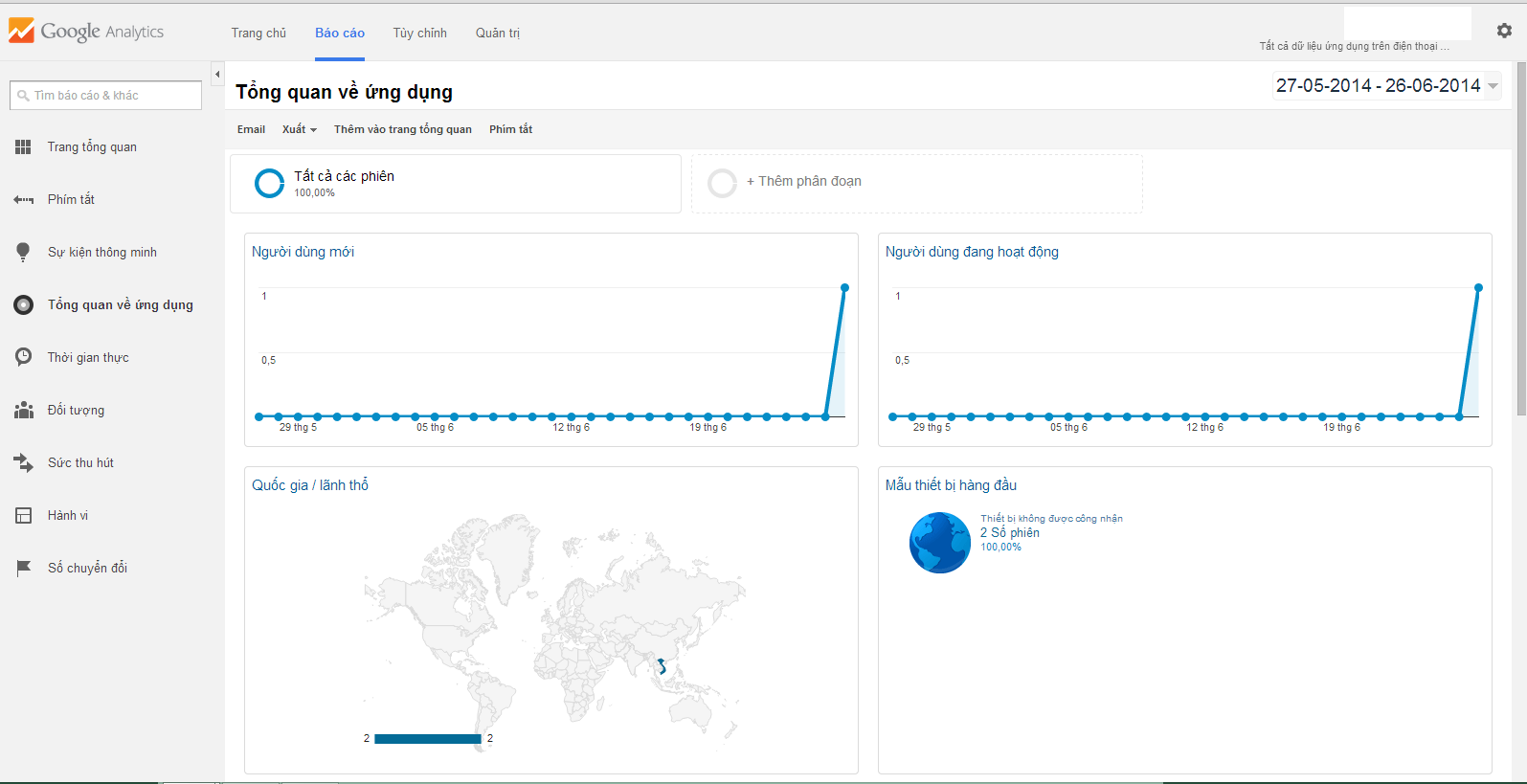Click Vietnam highlighted on the world map
The width and height of the screenshot is (1527, 784).
(x=661, y=665)
